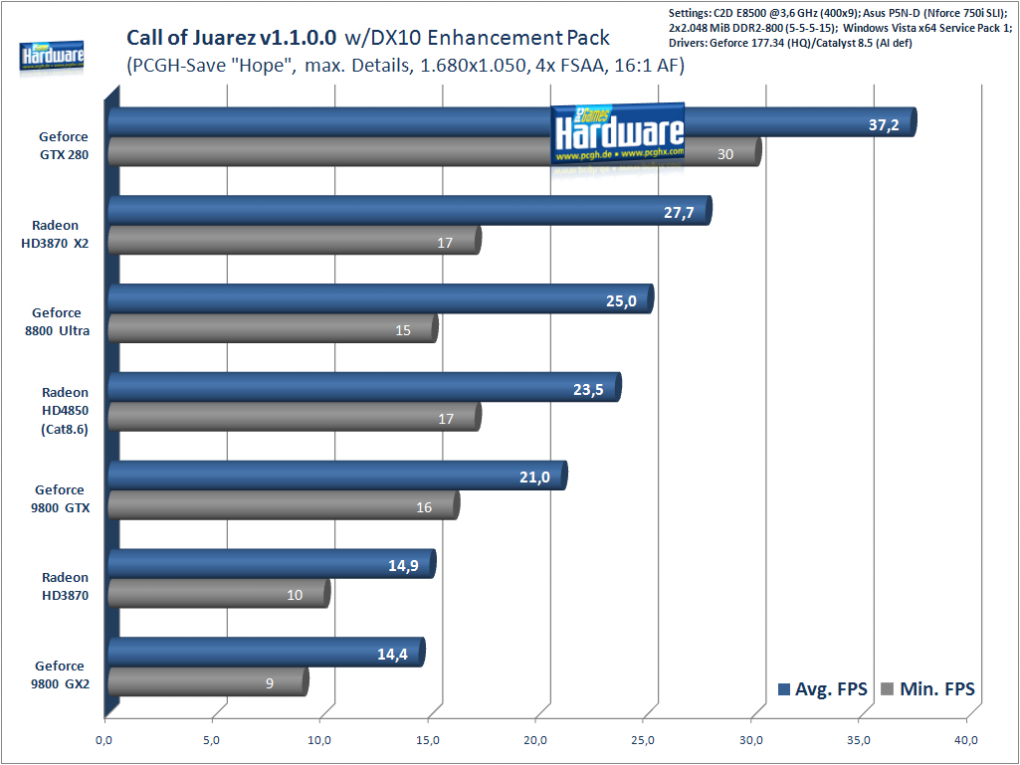Click the '15,0' x-axis label
The image size is (1020, 765).
[x=427, y=740]
